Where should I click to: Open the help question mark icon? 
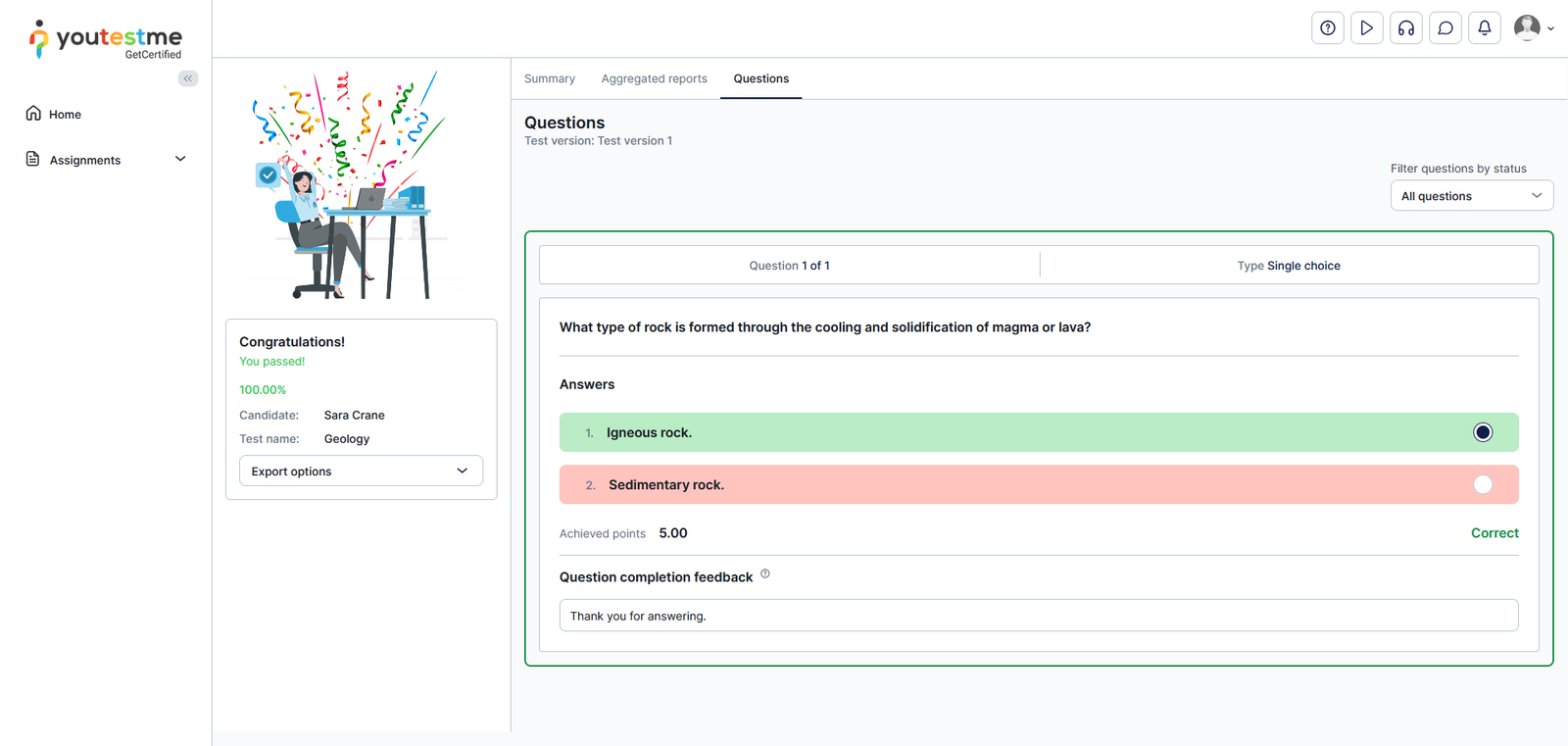1327,28
